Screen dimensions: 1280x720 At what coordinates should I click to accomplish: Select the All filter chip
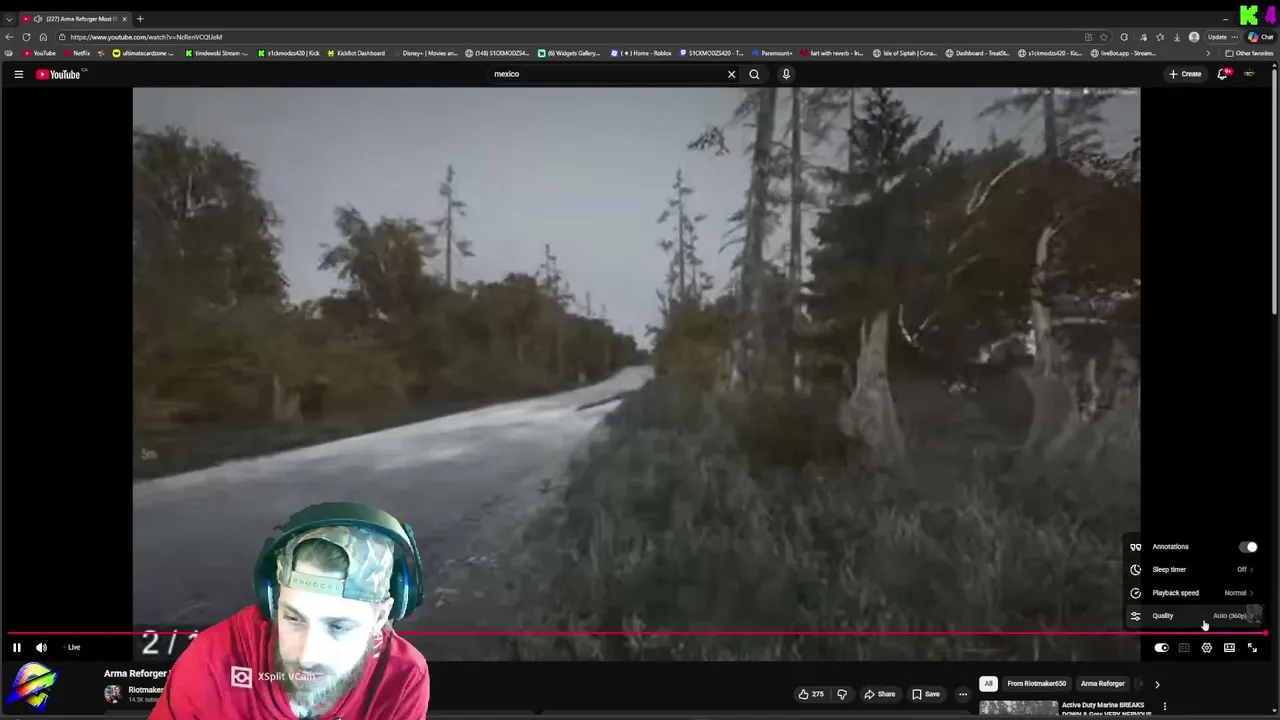[988, 684]
